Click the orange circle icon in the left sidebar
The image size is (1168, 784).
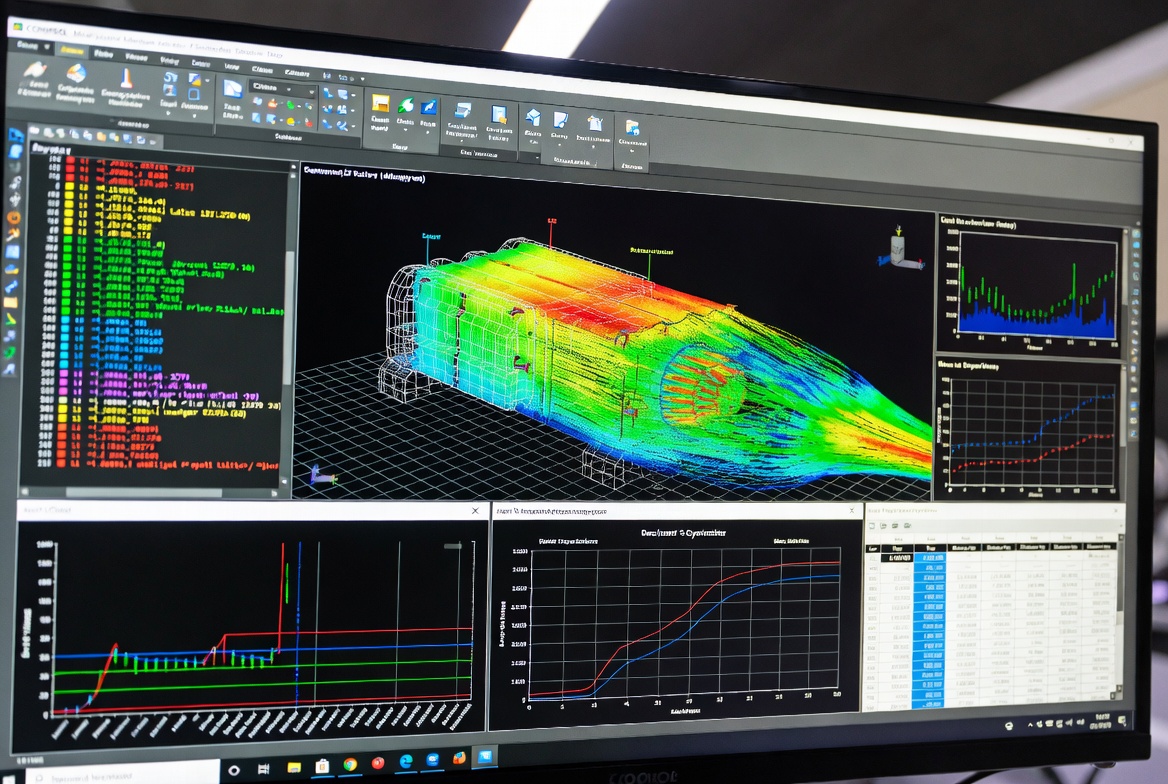pyautogui.click(x=13, y=218)
